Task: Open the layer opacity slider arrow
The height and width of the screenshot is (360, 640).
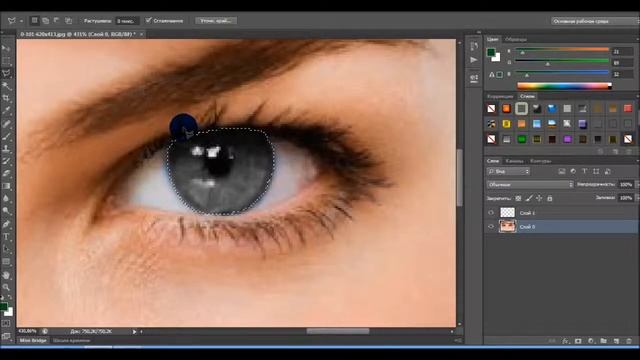Action: [637, 184]
